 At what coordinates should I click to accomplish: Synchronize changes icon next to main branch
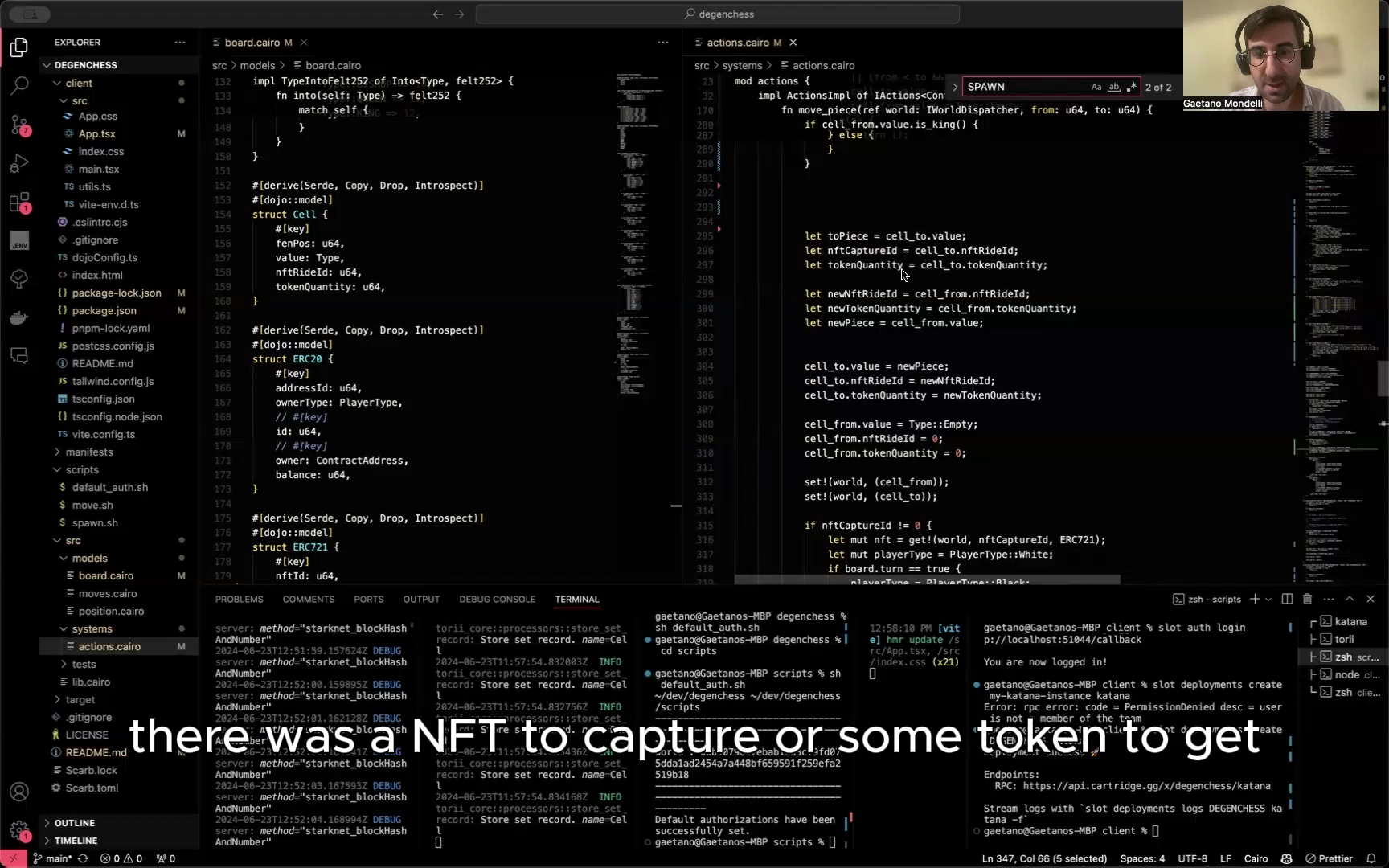tap(83, 858)
